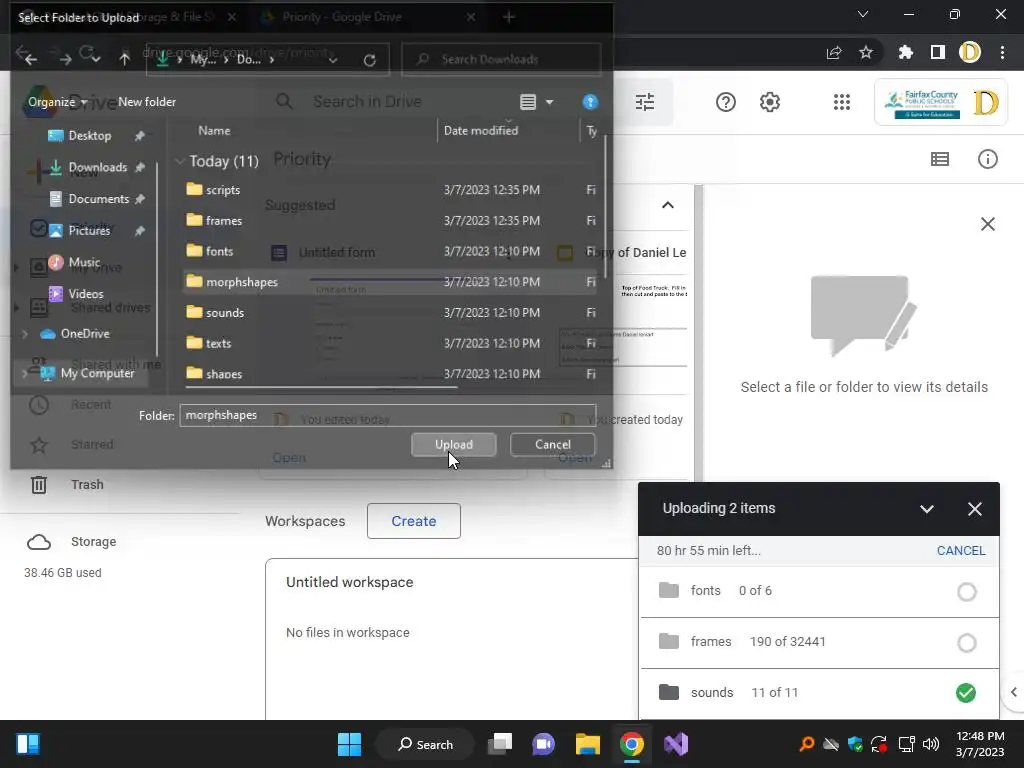Image resolution: width=1024 pixels, height=768 pixels.
Task: Minimize the upload progress panel
Action: coord(927,509)
